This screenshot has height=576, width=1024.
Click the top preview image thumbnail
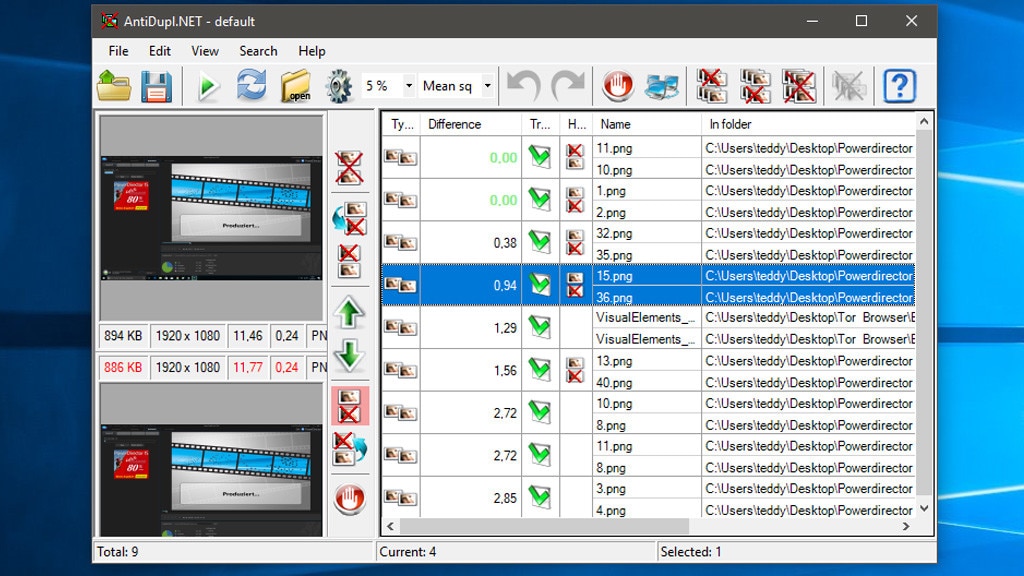(x=212, y=218)
